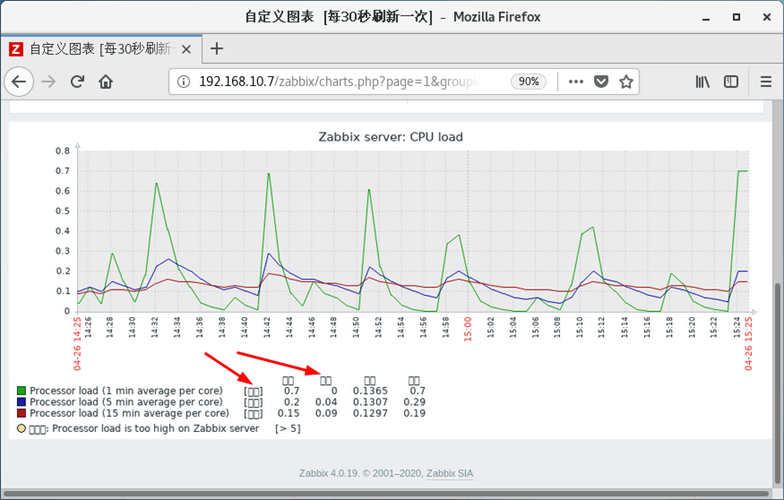The width and height of the screenshot is (784, 500).
Task: Reload the current Zabbix page
Action: (77, 82)
